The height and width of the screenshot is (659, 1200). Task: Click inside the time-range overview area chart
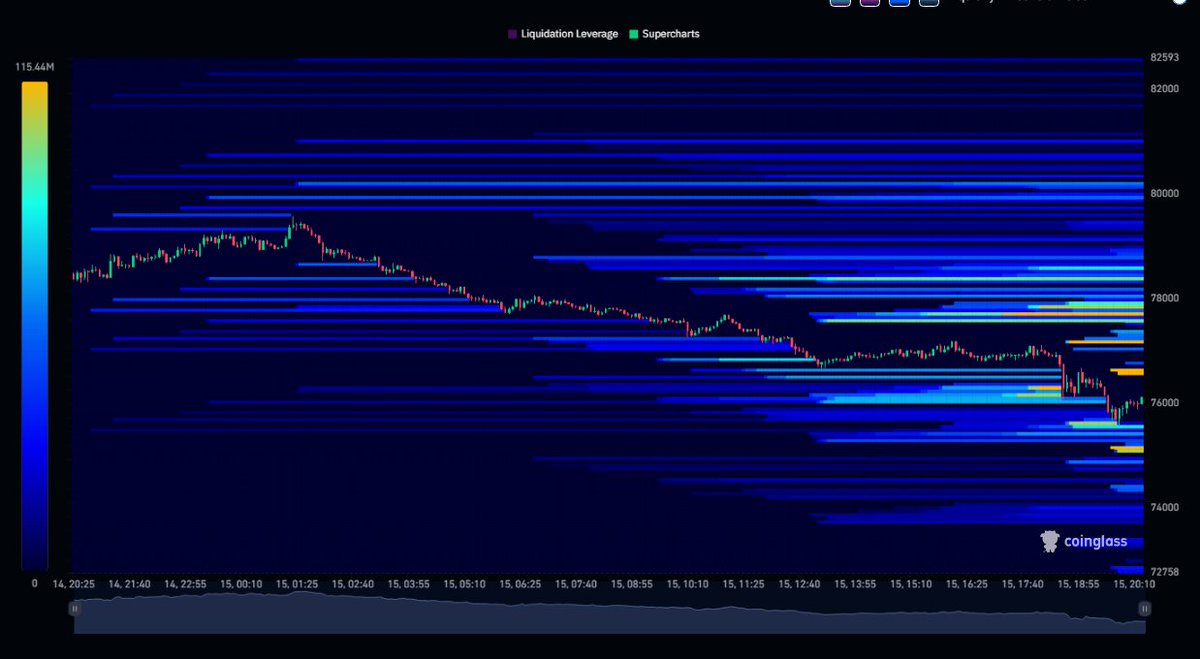pyautogui.click(x=608, y=612)
